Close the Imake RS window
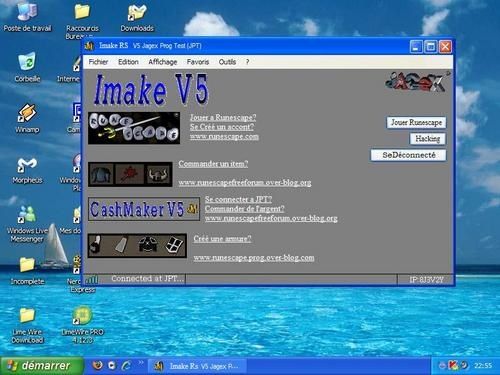The image size is (500, 375). [x=445, y=47]
